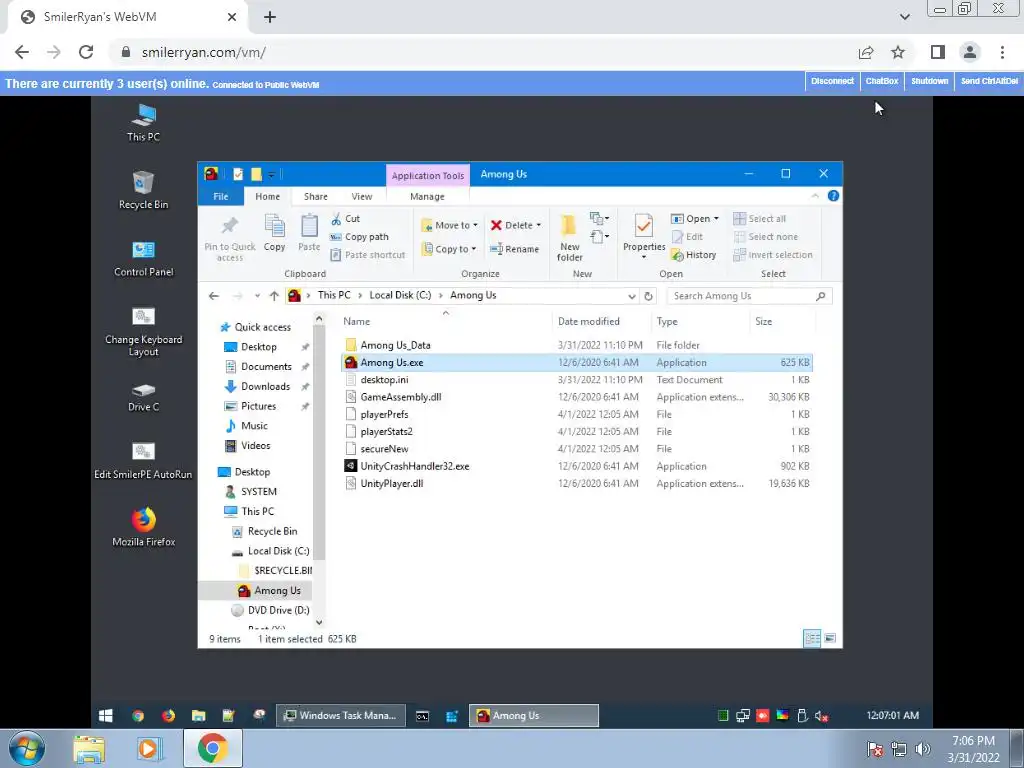Collapse the ribbon with chevron
Viewport: 1024px width, 768px height.
coord(815,196)
